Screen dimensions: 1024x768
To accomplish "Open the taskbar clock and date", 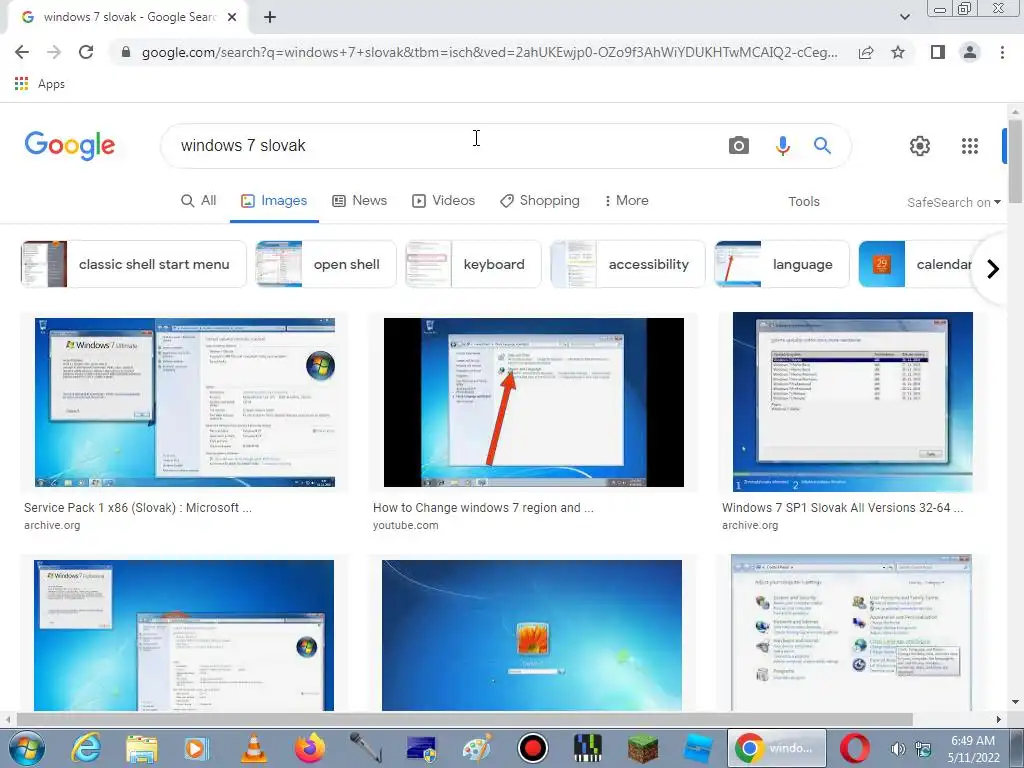I will [x=973, y=749].
